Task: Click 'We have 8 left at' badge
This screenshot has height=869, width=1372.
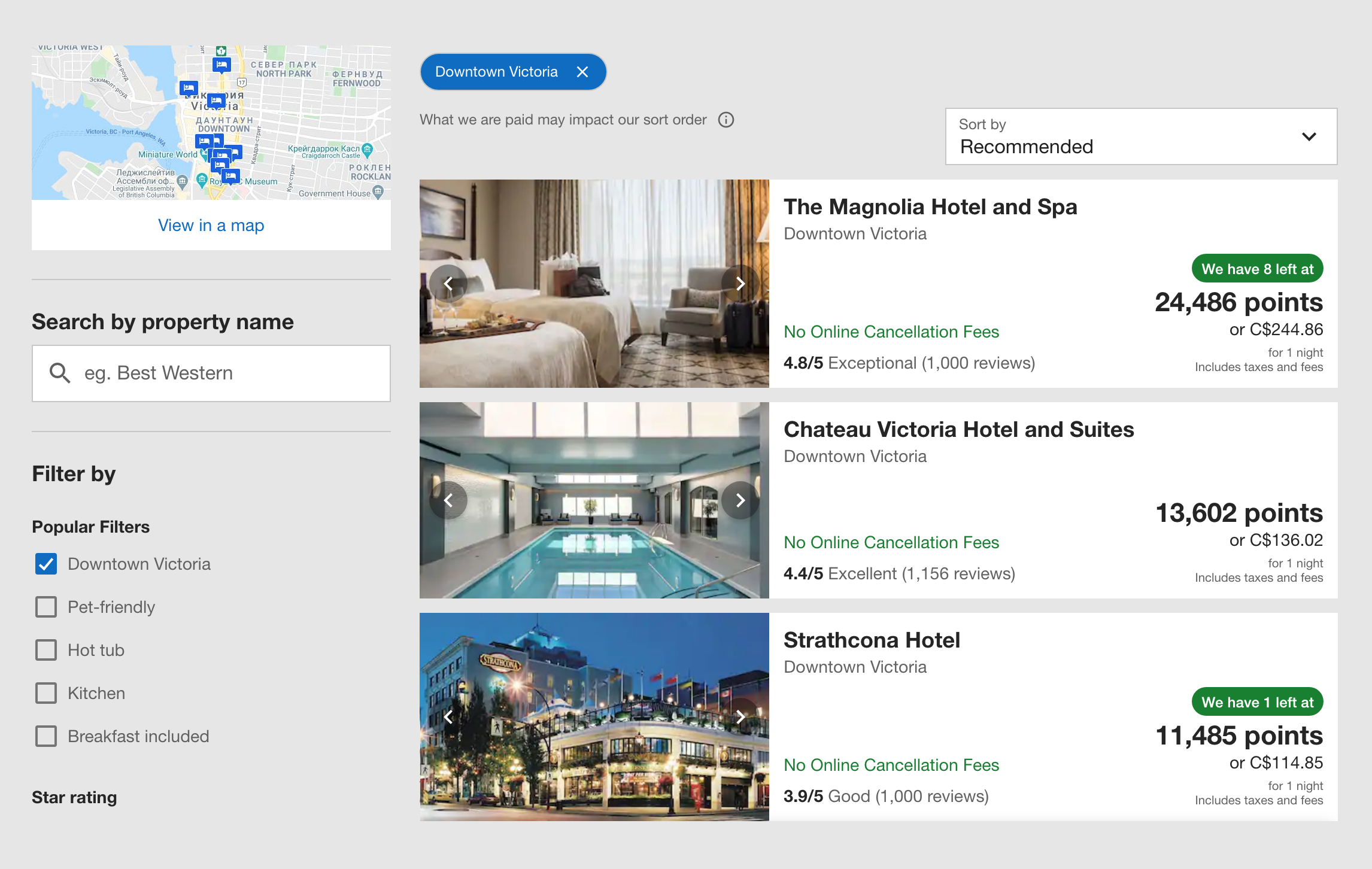Action: (1257, 269)
